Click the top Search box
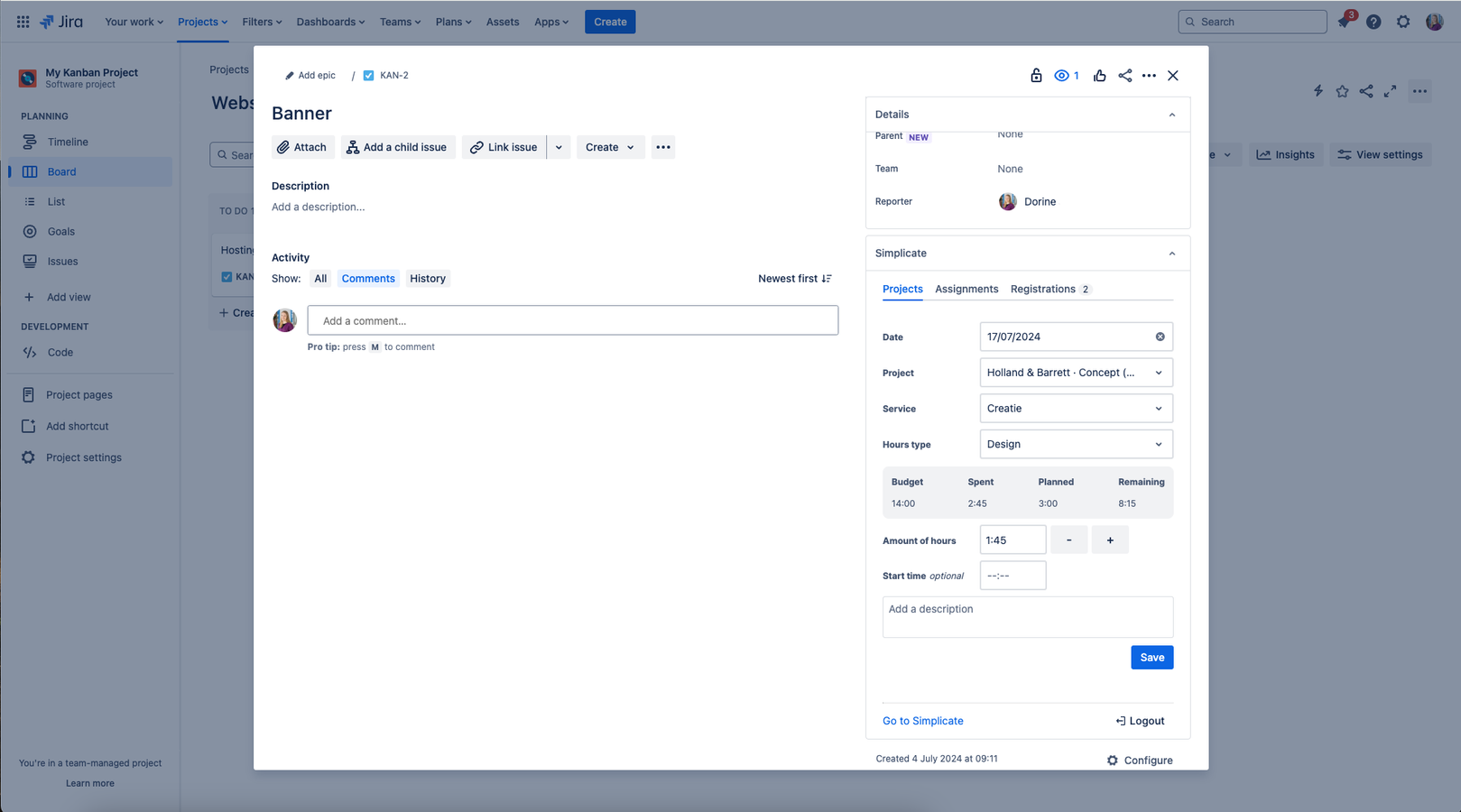This screenshot has height=812, width=1461. 1253,22
